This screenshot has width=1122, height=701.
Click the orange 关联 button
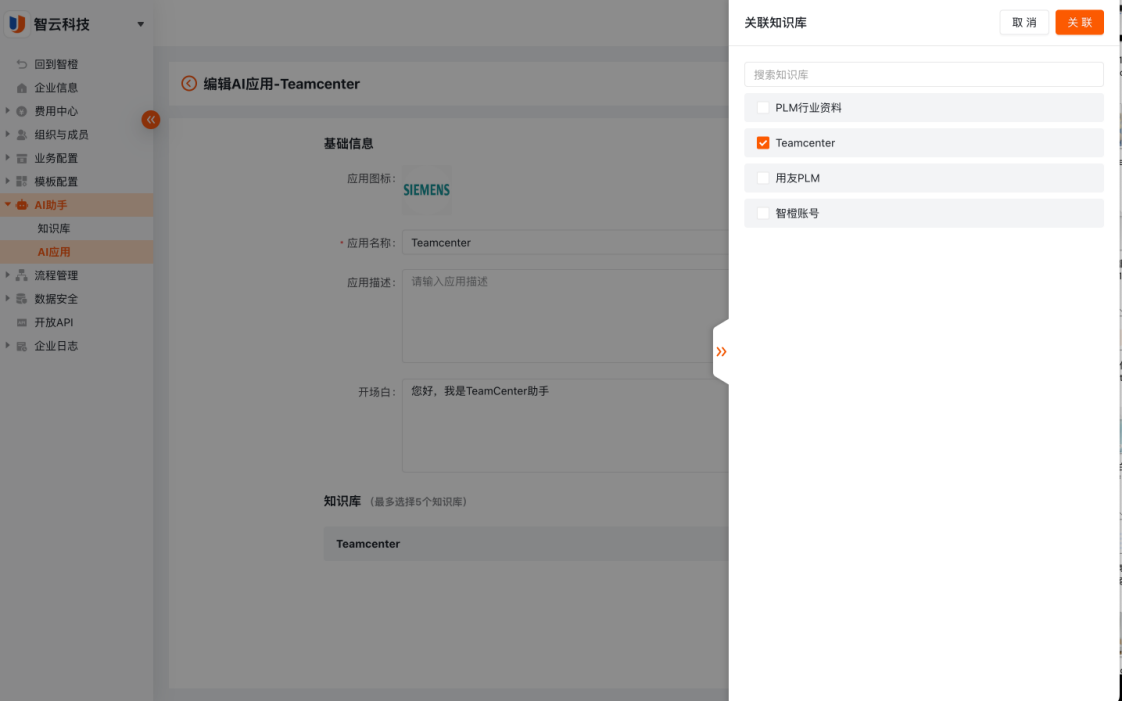(1079, 22)
